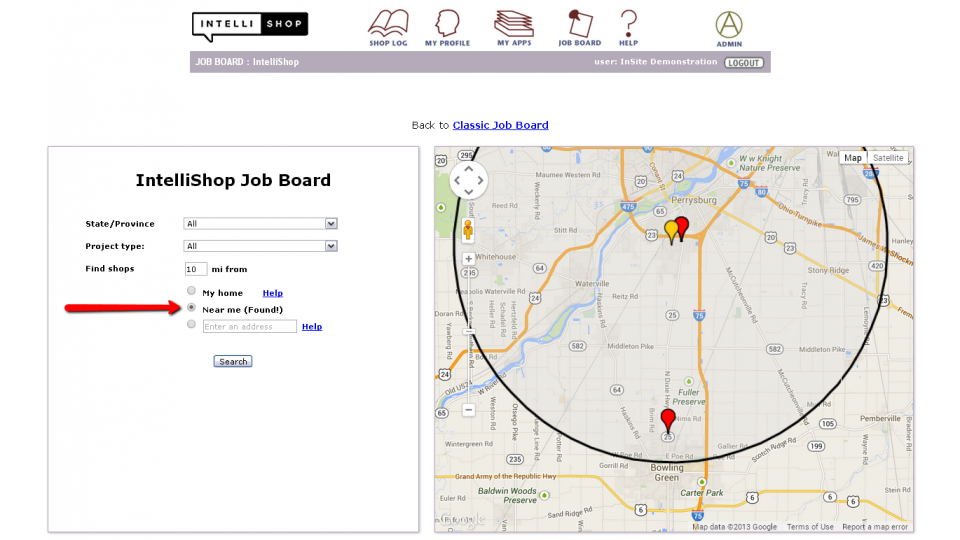
Task: Open the My Apps icon
Action: pyautogui.click(x=514, y=25)
